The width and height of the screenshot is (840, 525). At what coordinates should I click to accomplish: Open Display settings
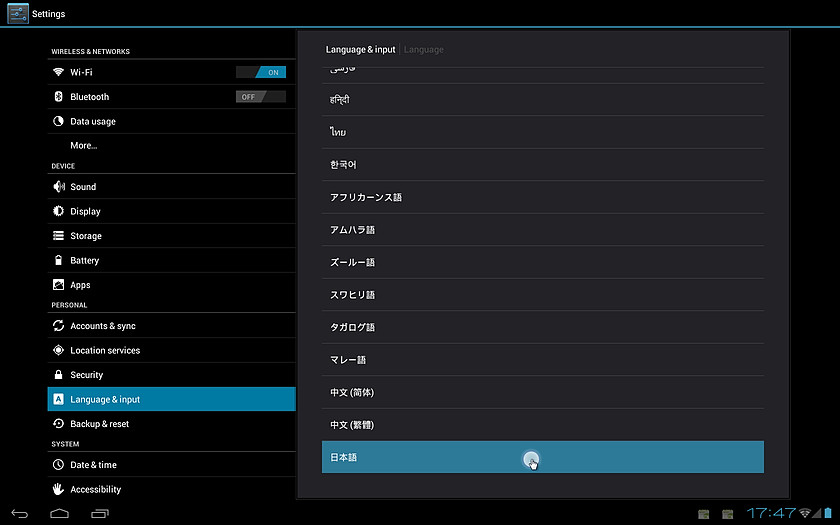tap(171, 211)
